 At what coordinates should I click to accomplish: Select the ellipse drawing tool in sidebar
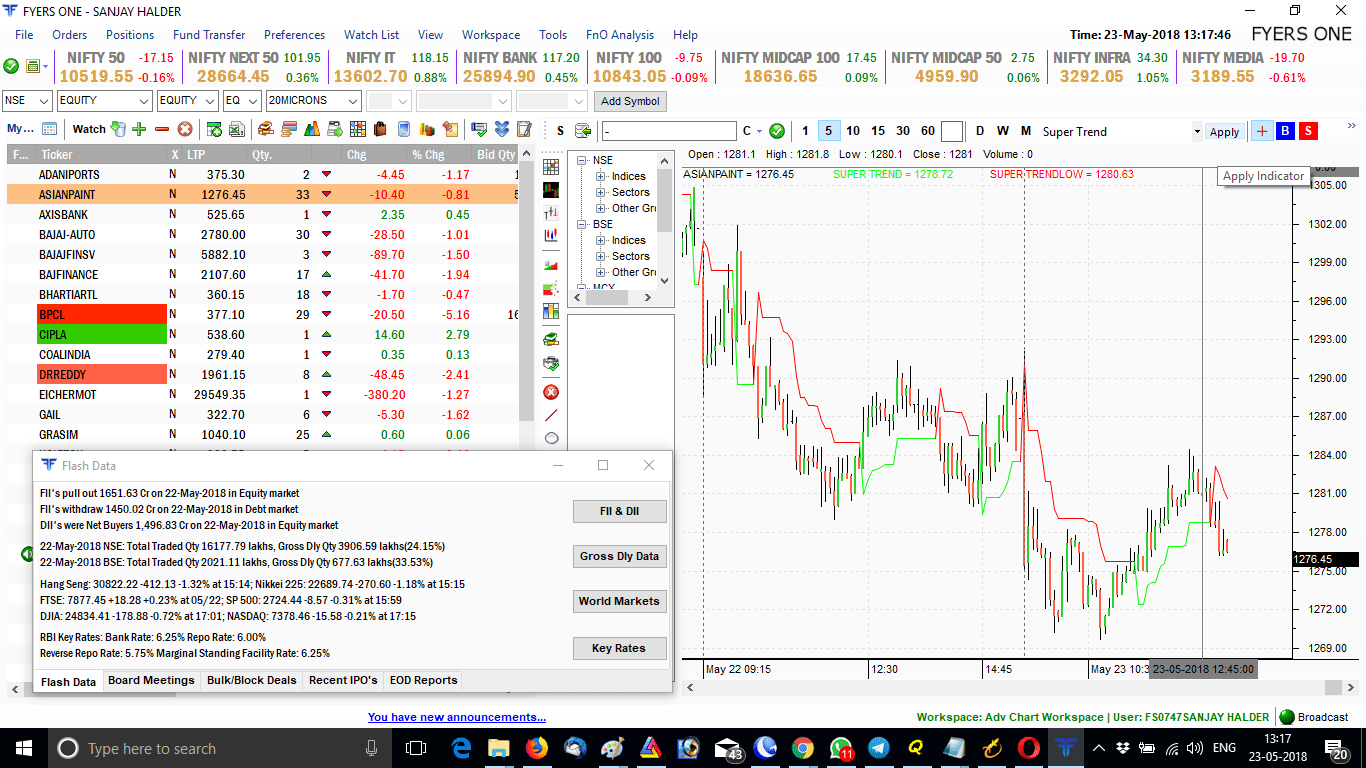[551, 438]
